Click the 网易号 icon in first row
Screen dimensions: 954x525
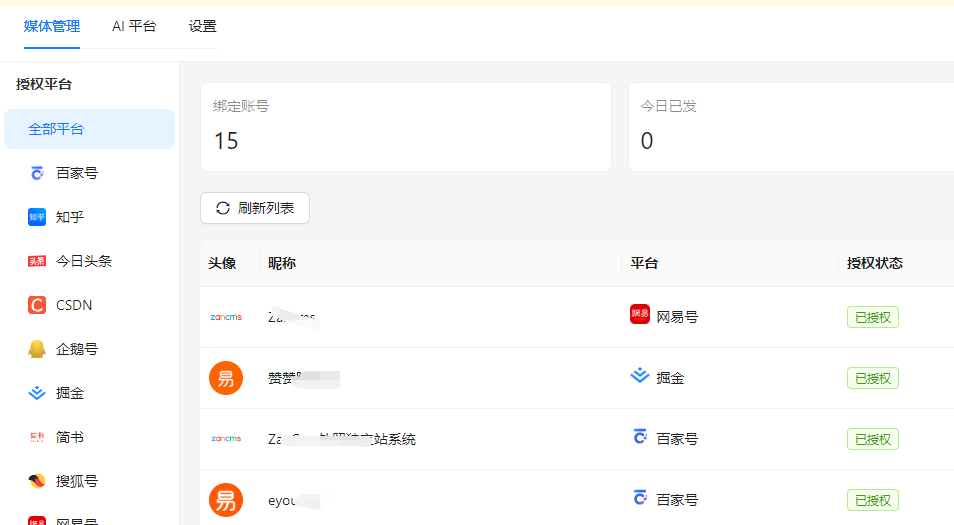point(640,315)
